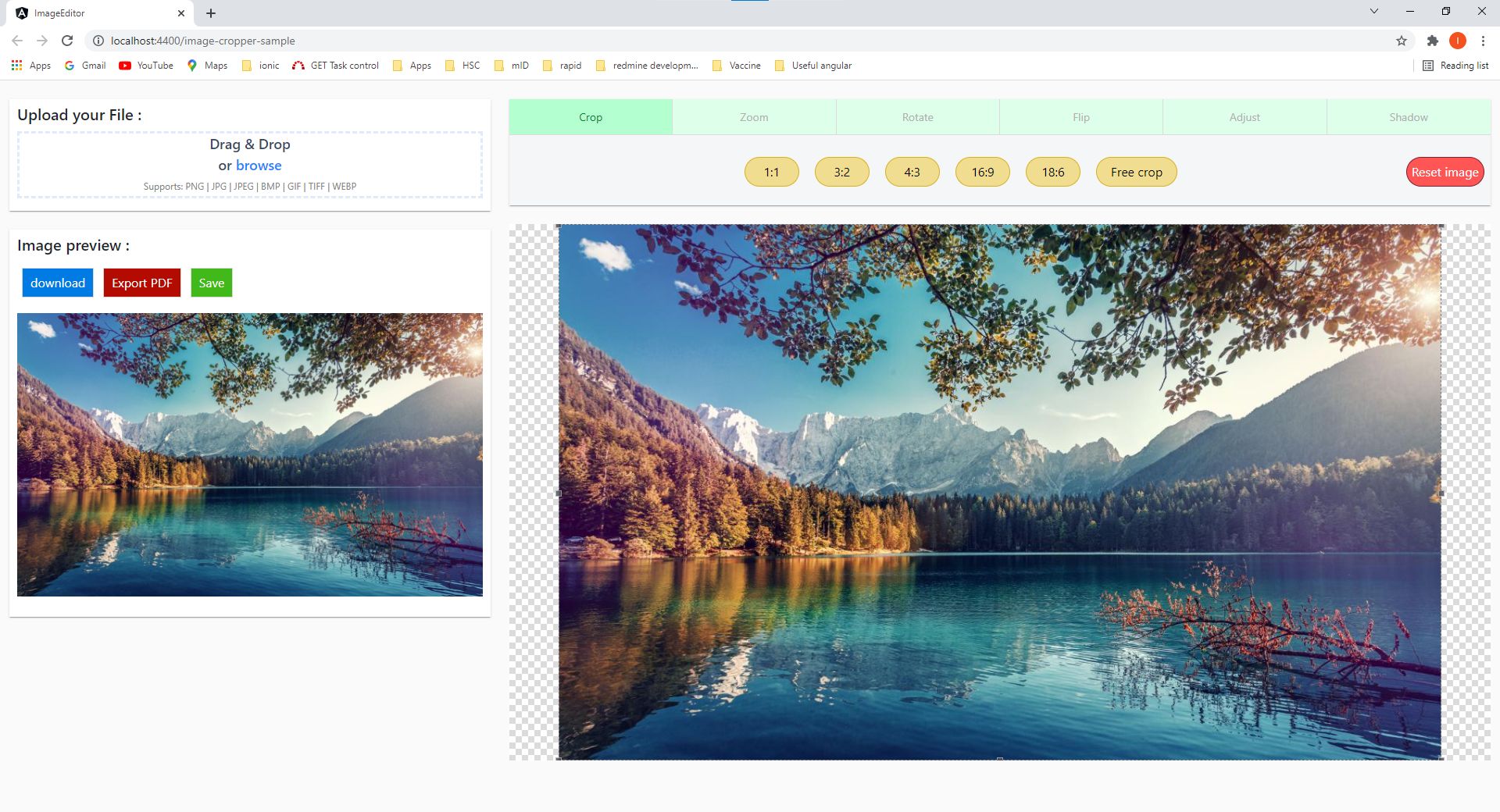Image resolution: width=1500 pixels, height=812 pixels.
Task: Select the 18:6 aspect ratio
Action: 1053,172
